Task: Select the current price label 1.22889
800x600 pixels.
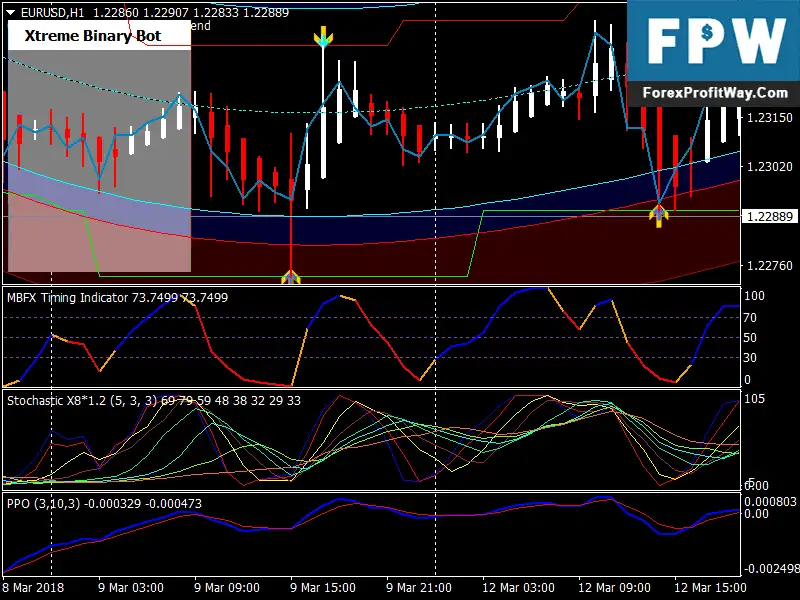Action: tap(769, 216)
